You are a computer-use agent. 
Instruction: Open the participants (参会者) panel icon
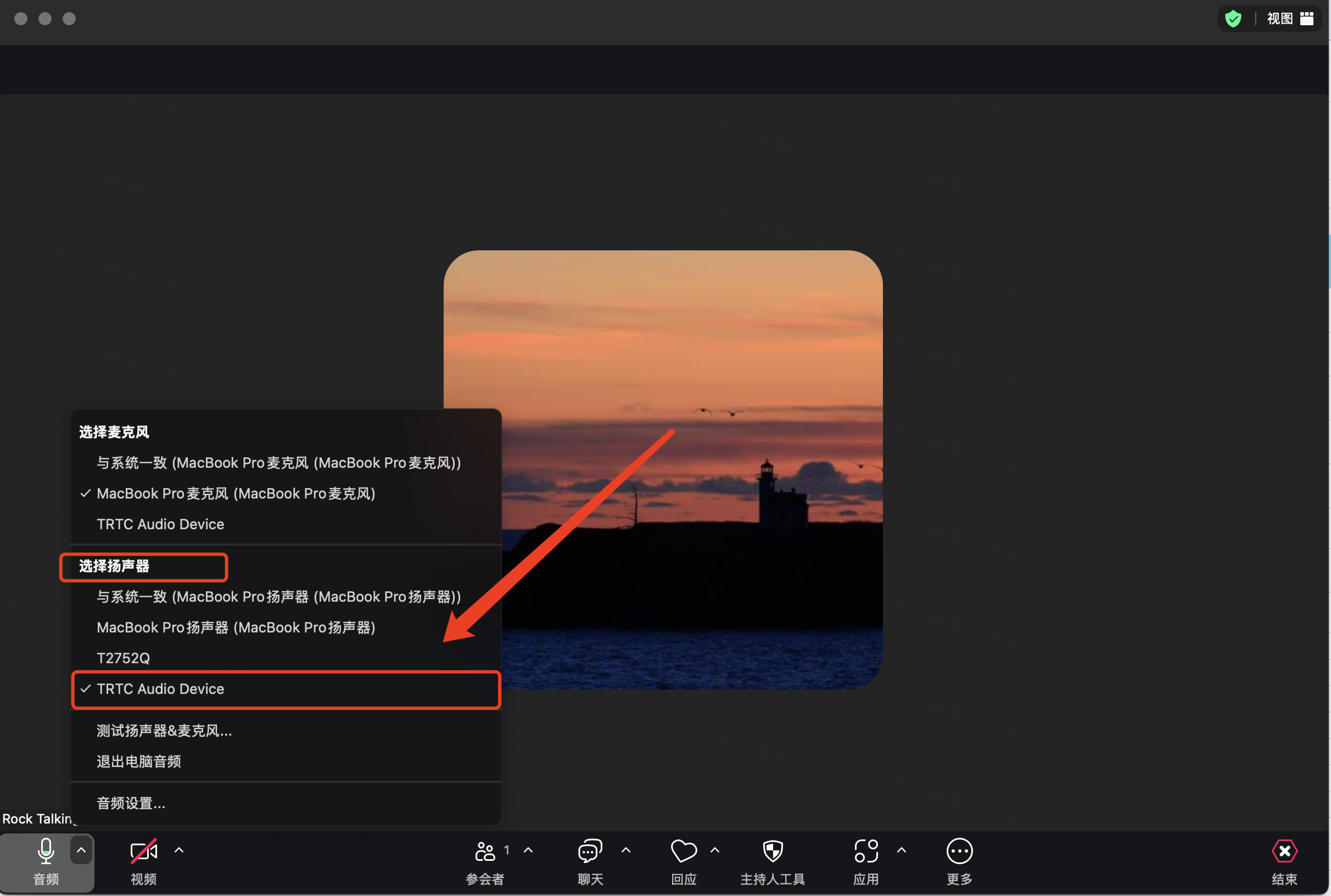[x=485, y=851]
